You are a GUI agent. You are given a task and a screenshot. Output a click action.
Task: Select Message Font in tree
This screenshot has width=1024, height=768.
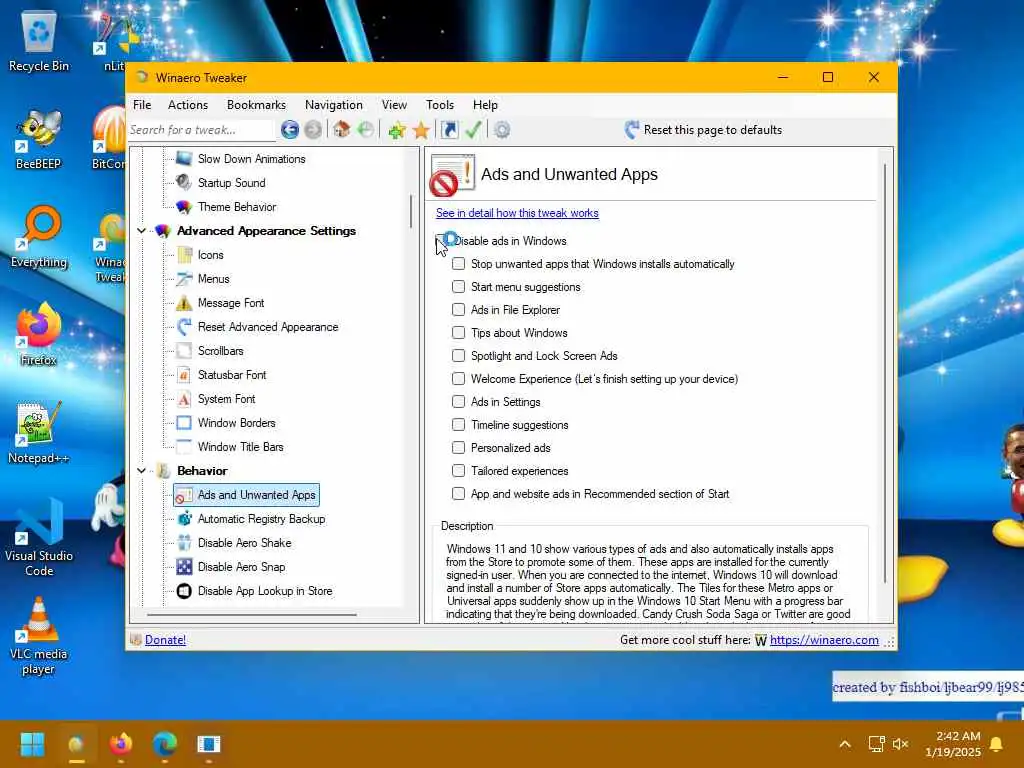tap(231, 303)
